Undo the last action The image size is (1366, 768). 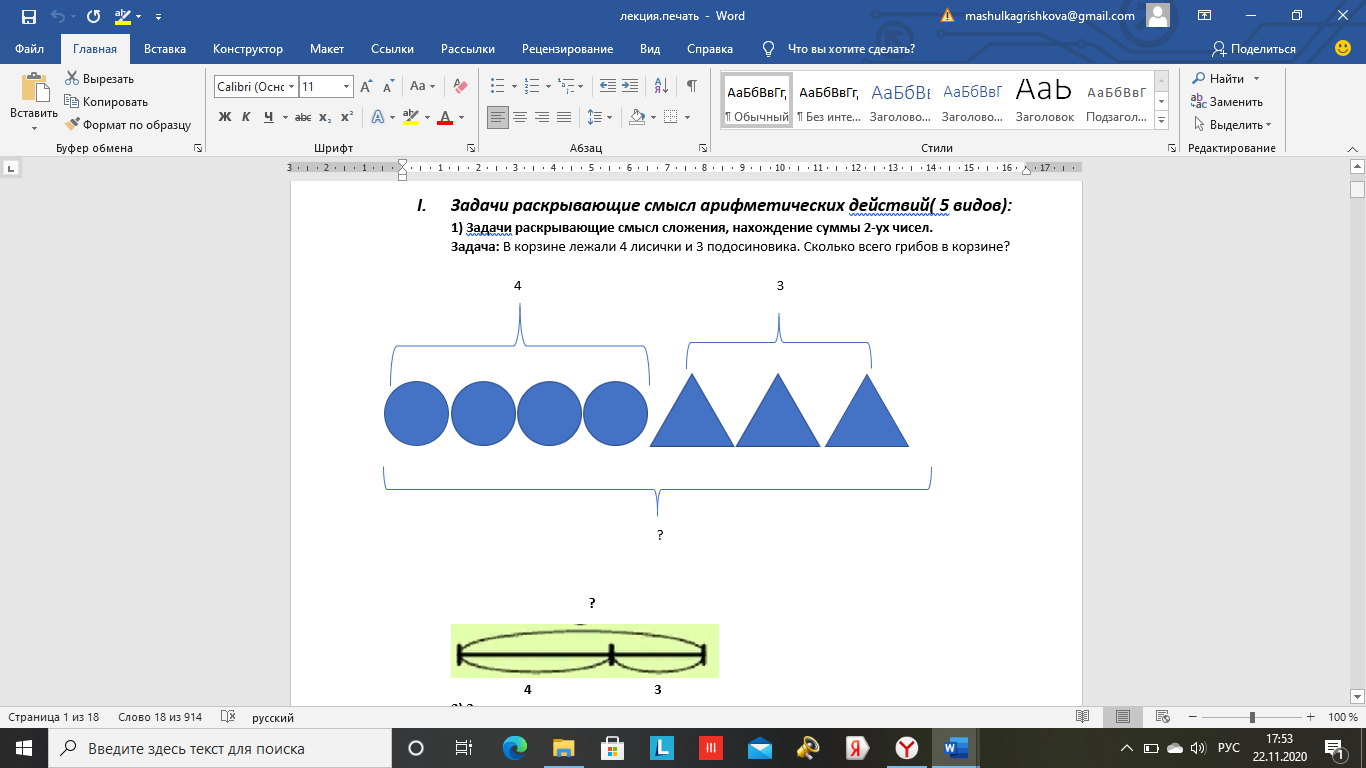pyautogui.click(x=58, y=16)
